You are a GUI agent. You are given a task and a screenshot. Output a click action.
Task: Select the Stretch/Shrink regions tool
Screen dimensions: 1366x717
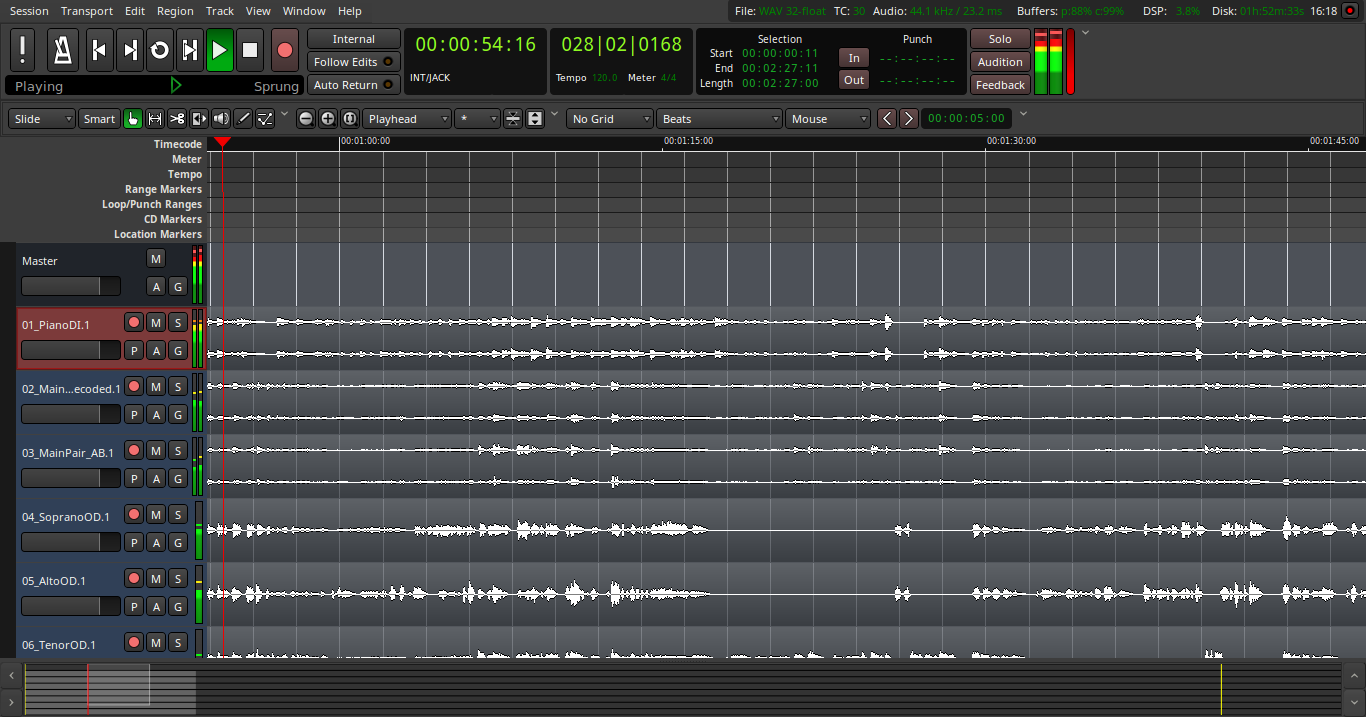(198, 118)
